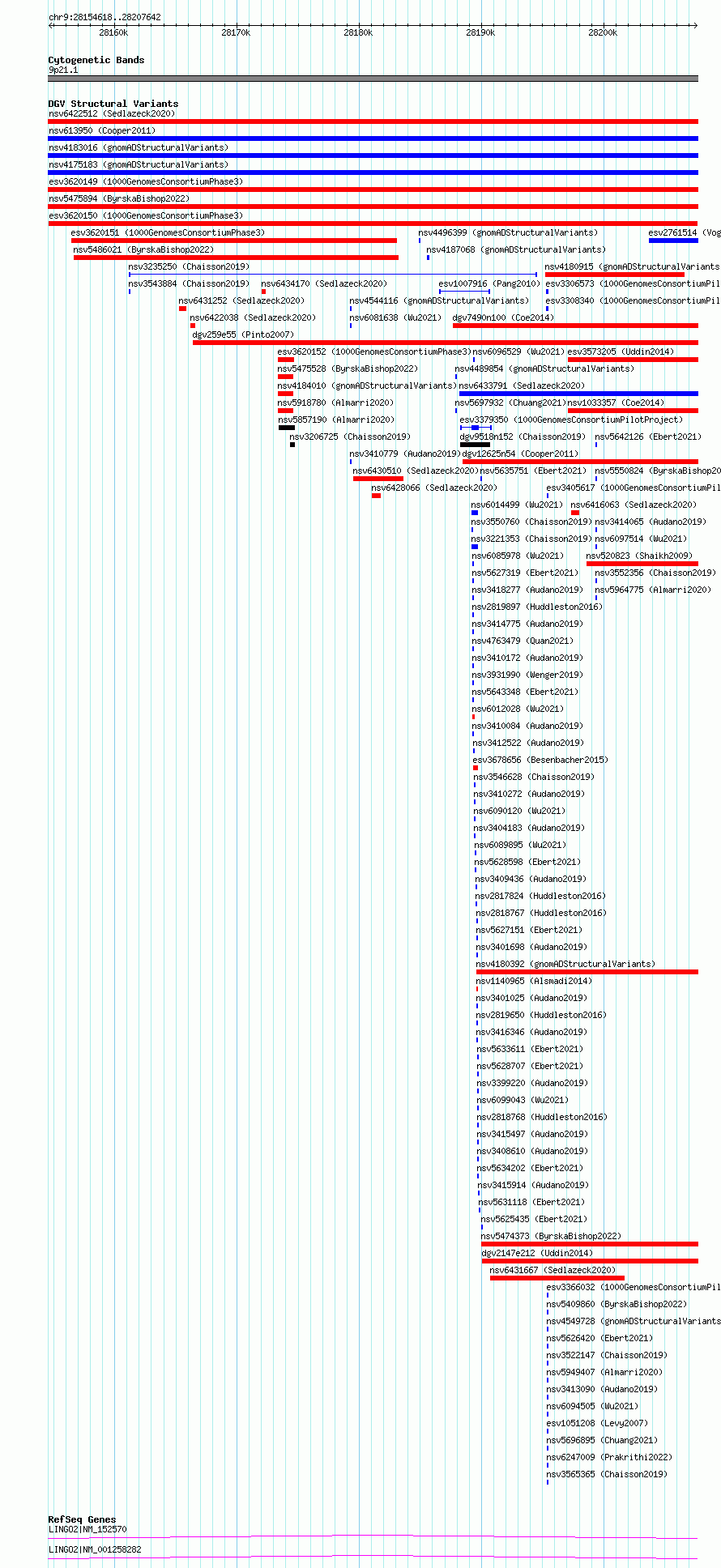Open nsv4544116 gnomAD variant
This screenshot has height=1568, width=721.
tap(439, 300)
